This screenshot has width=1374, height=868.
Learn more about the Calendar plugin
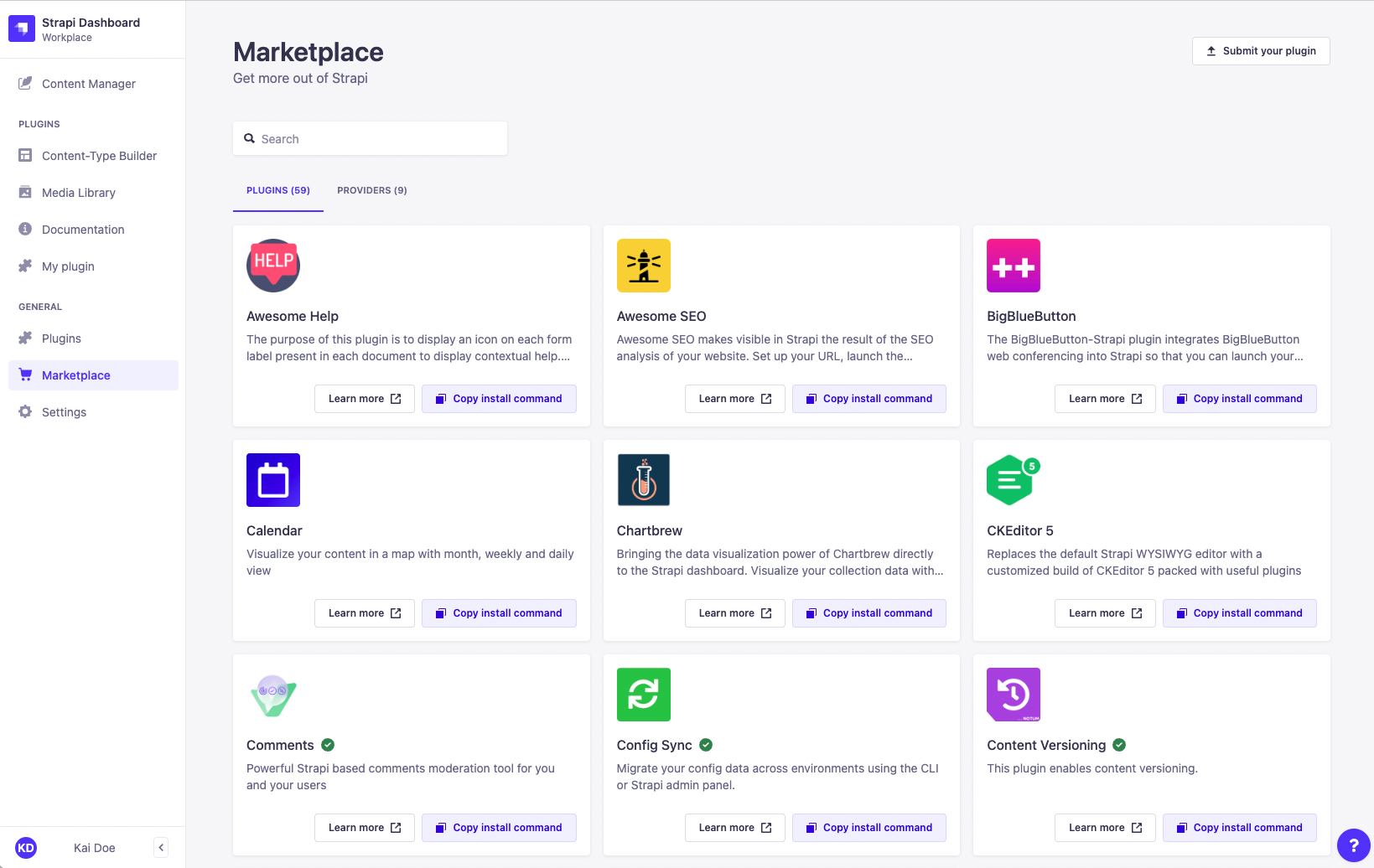[x=365, y=613]
